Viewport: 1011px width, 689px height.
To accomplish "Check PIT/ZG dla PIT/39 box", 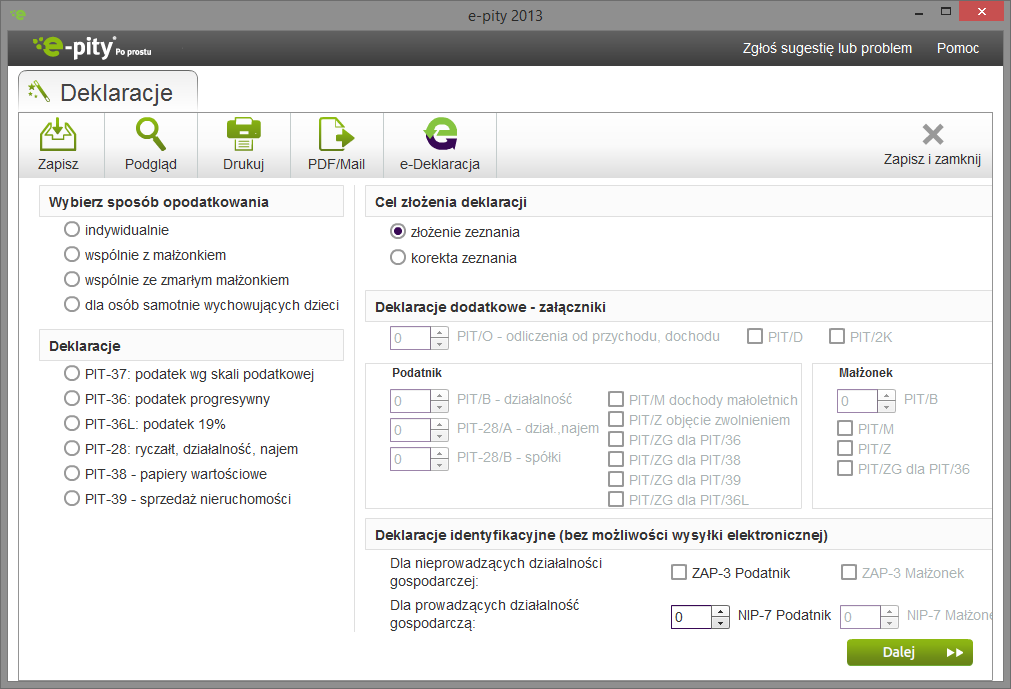I will click(616, 479).
